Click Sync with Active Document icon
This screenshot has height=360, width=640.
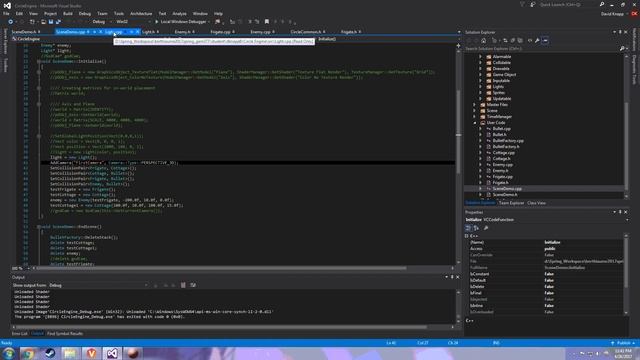(505, 40)
